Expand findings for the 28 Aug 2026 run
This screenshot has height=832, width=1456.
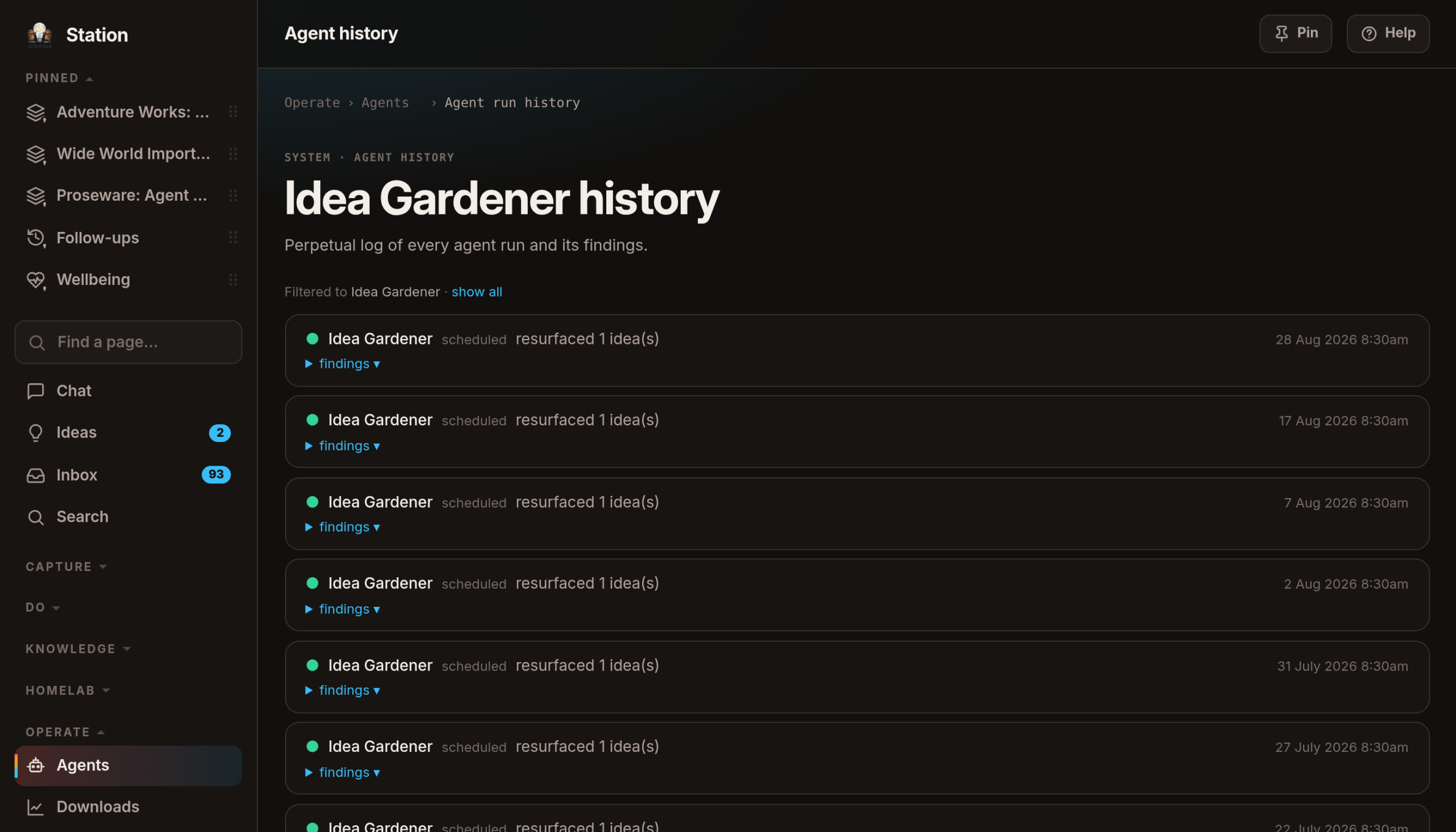tap(343, 364)
